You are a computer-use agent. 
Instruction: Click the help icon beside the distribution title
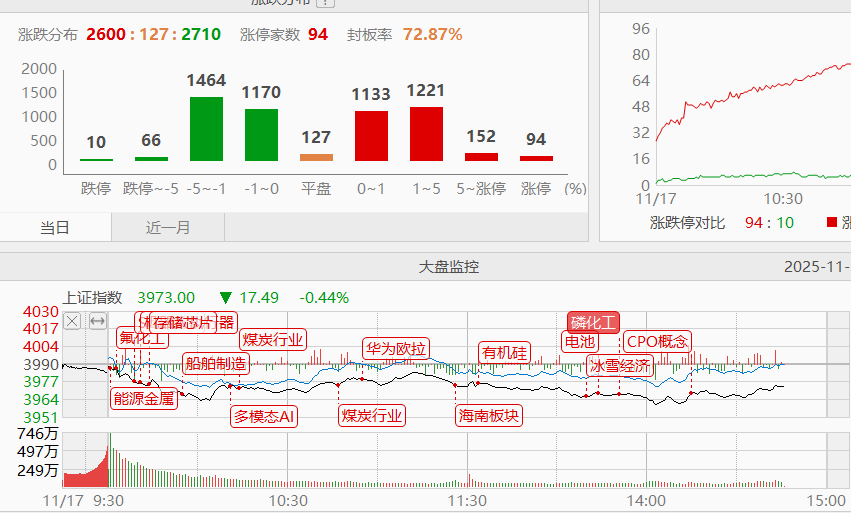[325, 3]
